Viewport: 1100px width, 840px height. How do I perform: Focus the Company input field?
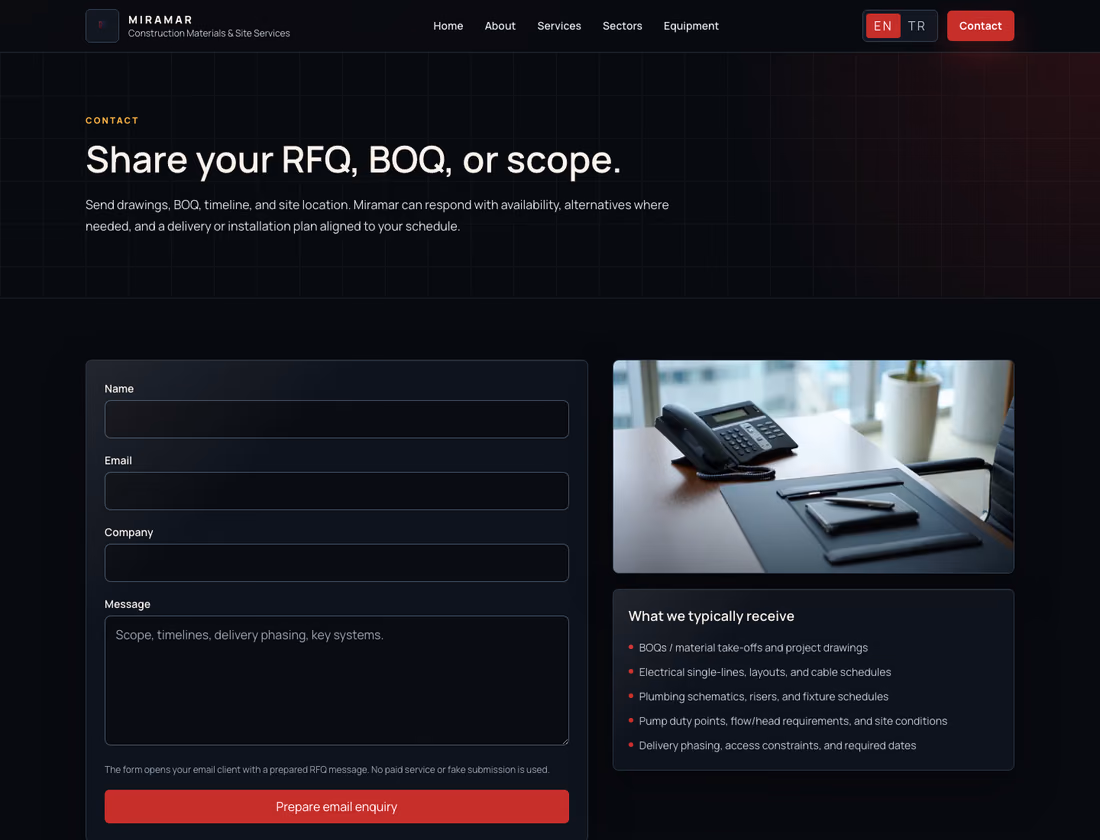[x=336, y=563]
